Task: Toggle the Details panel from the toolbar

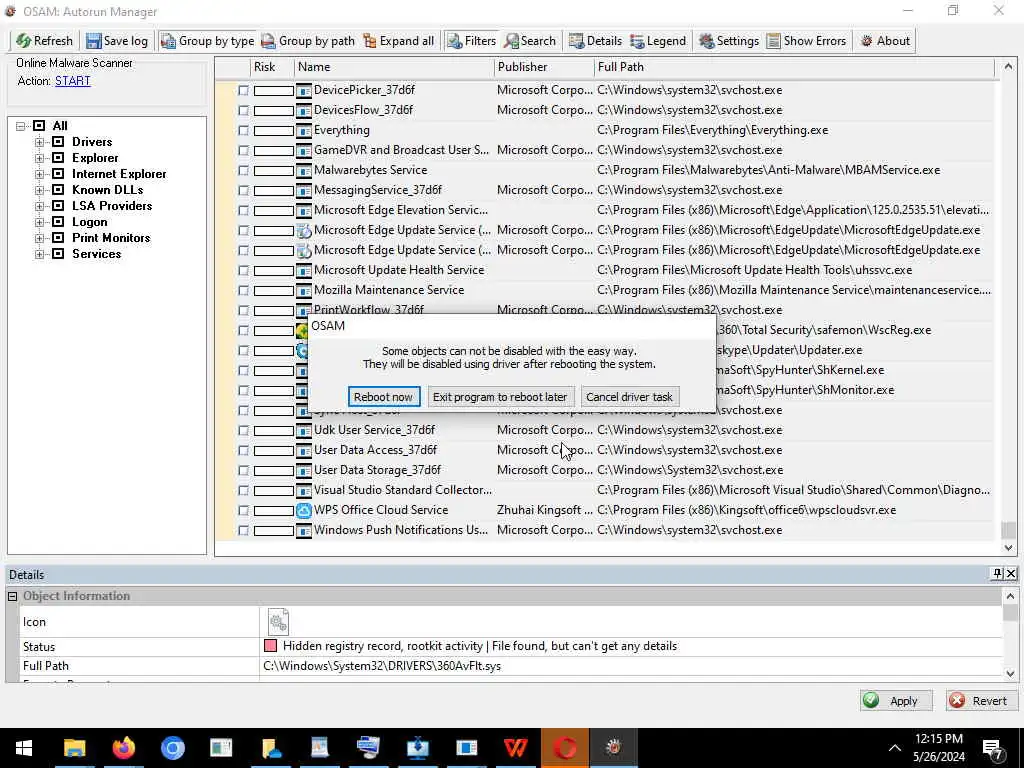Action: coord(595,40)
